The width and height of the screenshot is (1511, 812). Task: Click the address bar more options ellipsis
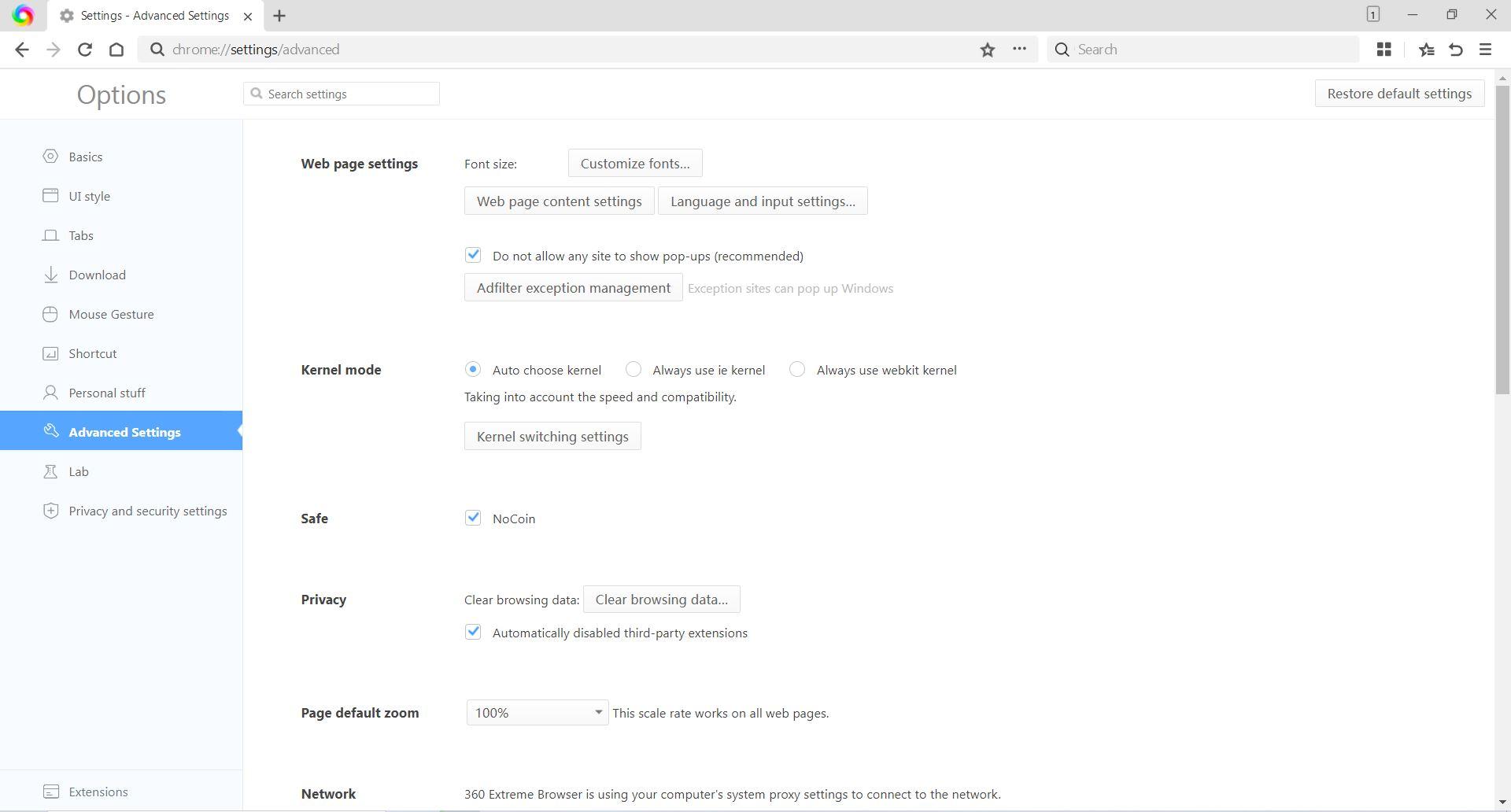pyautogui.click(x=1019, y=49)
